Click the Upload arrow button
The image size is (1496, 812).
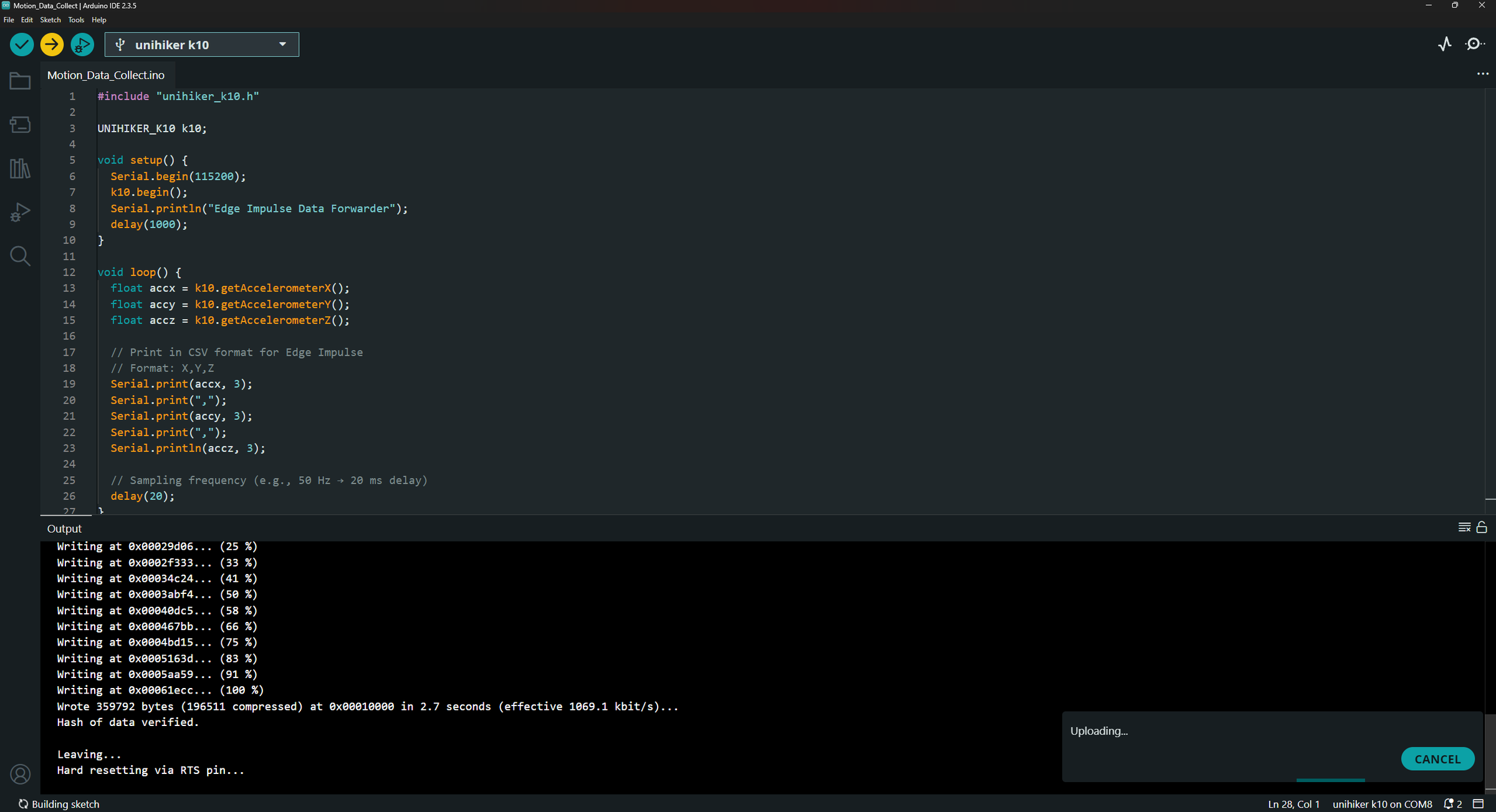click(52, 44)
